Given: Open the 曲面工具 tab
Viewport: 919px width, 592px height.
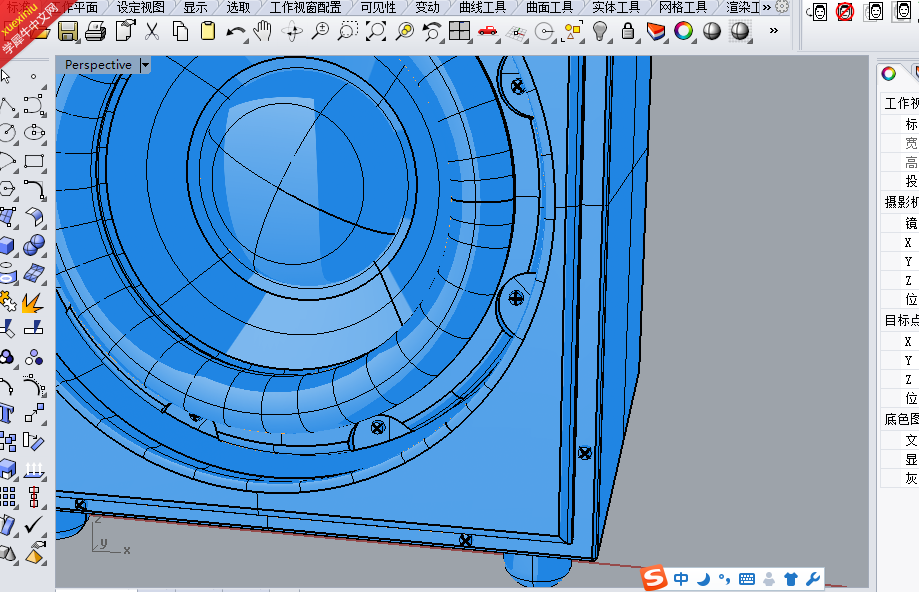Looking at the screenshot, I should [549, 8].
